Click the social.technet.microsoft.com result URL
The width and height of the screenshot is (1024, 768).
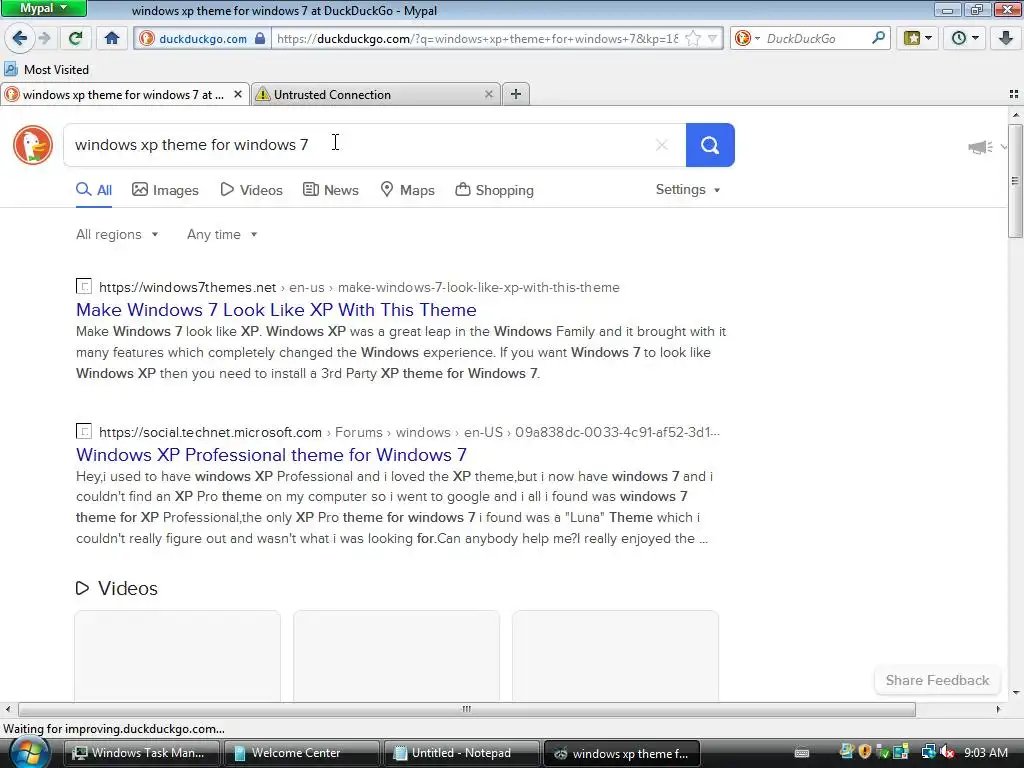click(409, 432)
